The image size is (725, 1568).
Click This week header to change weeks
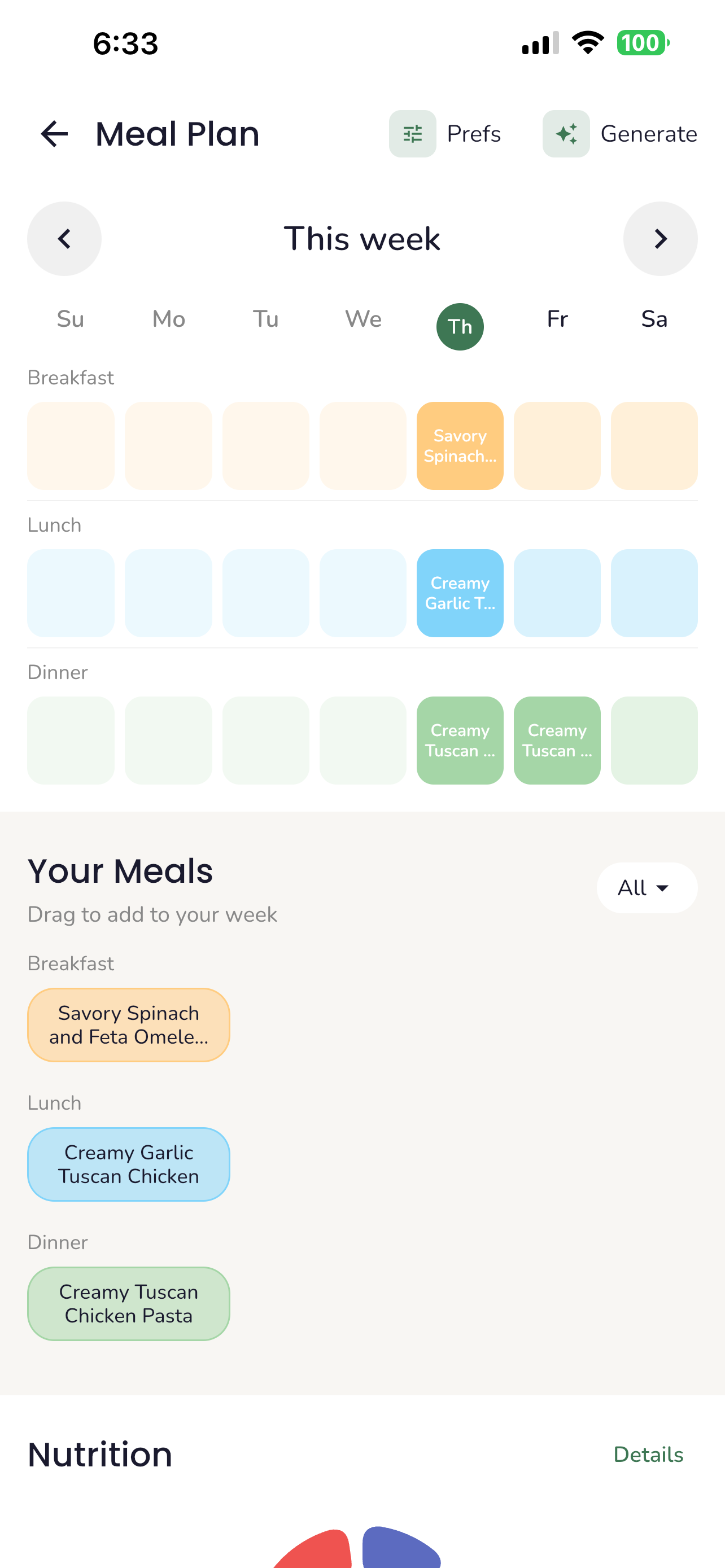coord(362,239)
